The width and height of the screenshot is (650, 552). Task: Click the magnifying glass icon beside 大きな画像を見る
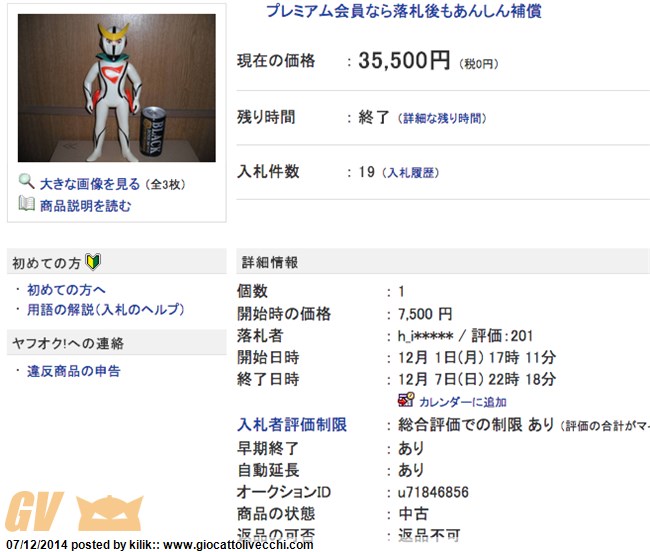tap(27, 181)
